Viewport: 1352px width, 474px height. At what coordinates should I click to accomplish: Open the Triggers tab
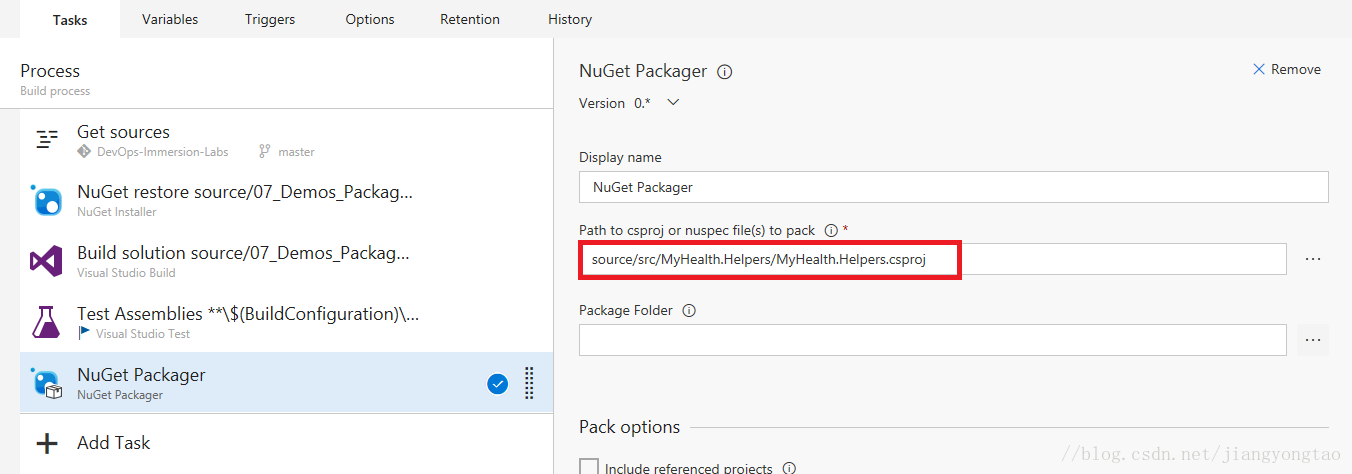270,19
